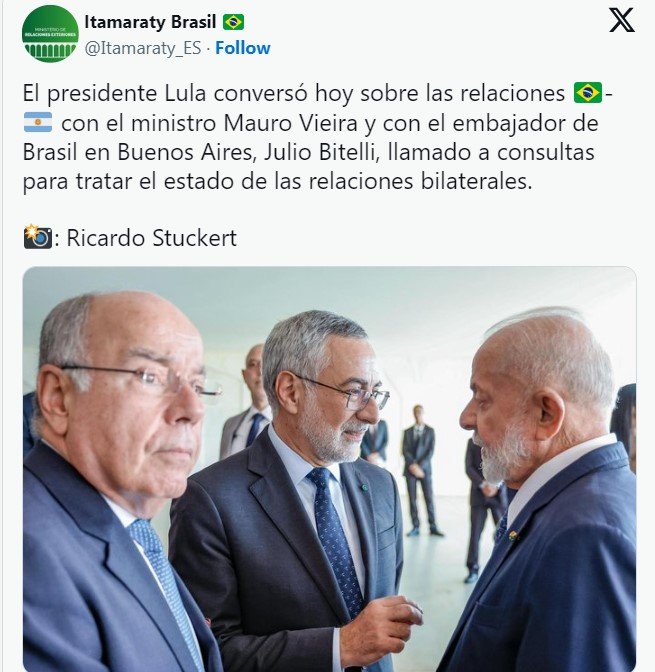Screen dimensions: 655x672
Task: Click the words Buenos Aires in tweet
Action: click(x=184, y=152)
